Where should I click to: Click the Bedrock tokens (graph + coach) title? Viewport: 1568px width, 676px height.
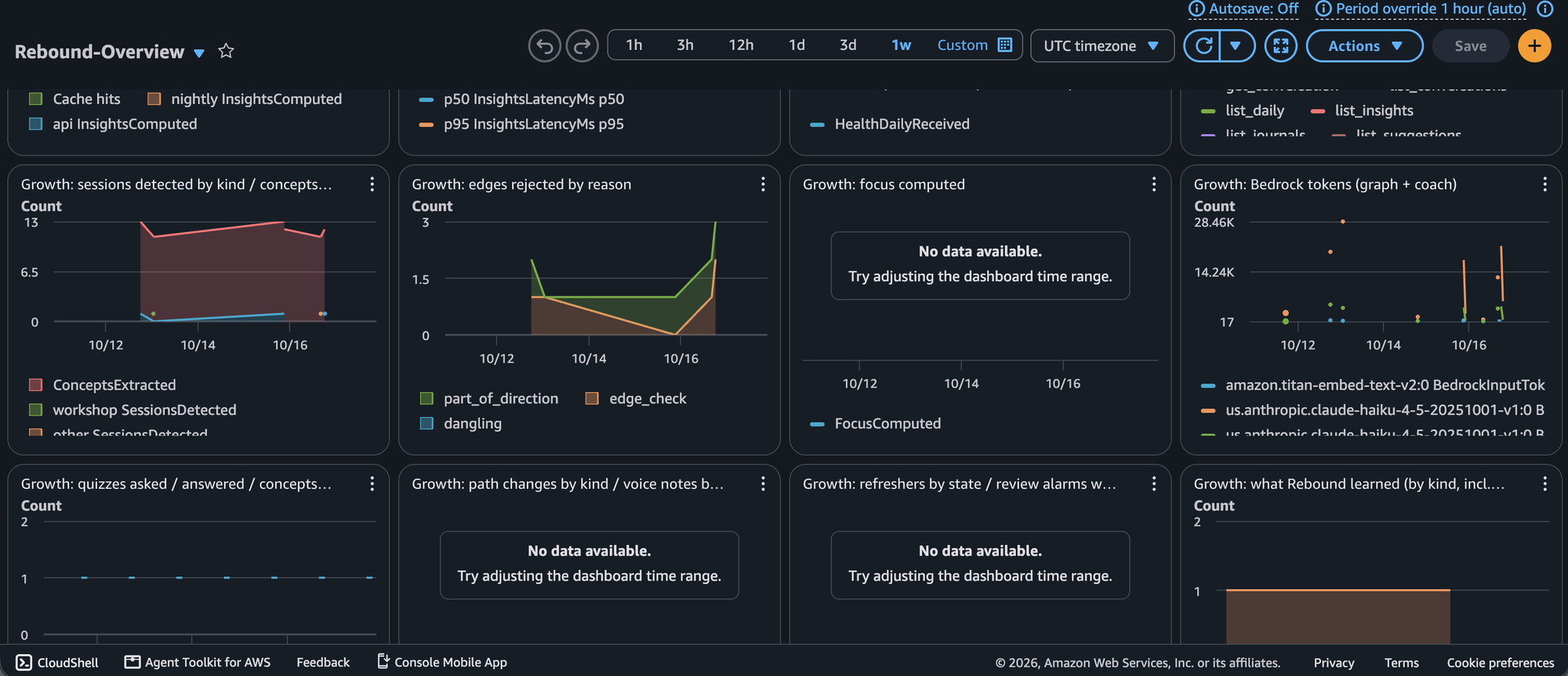tap(1325, 184)
